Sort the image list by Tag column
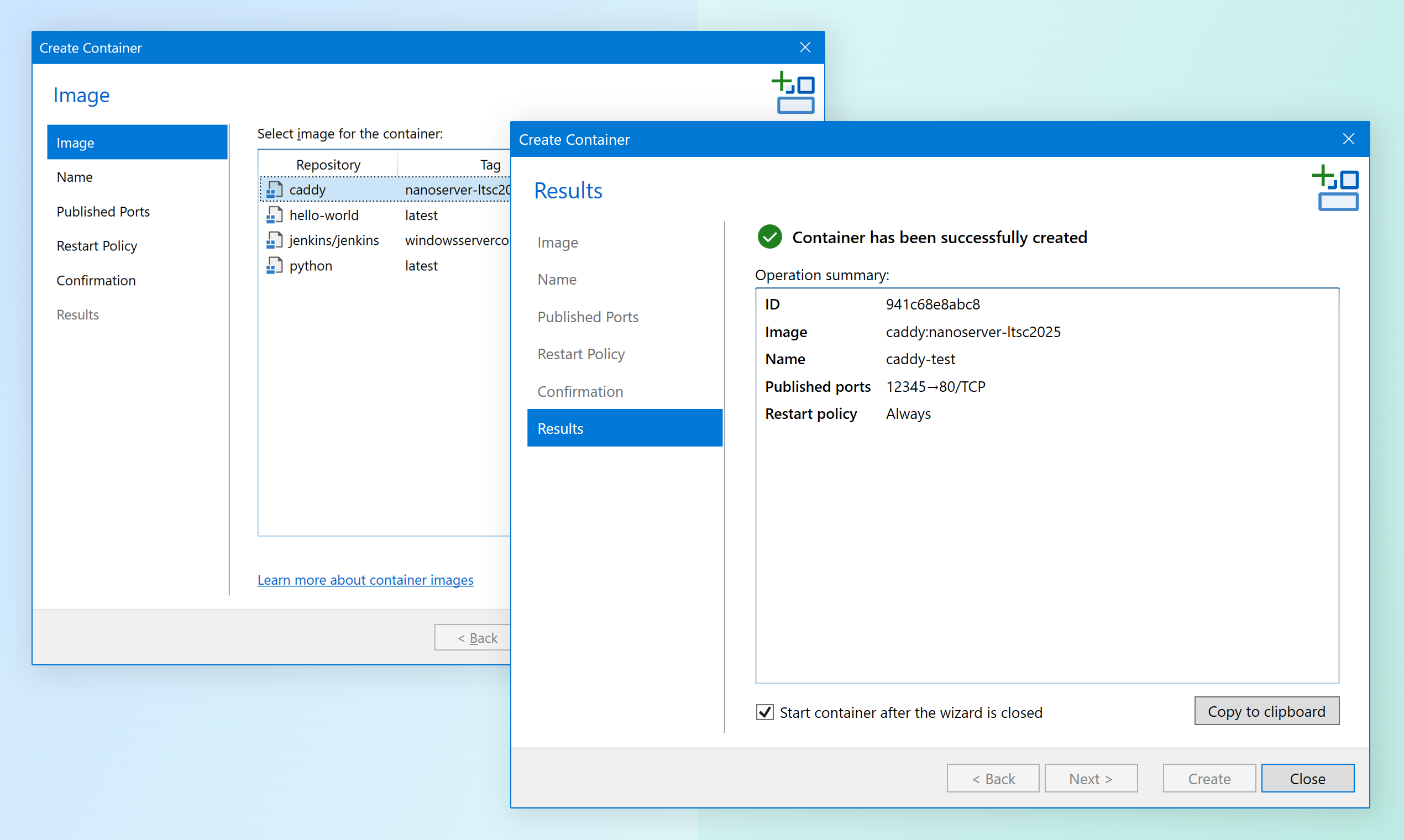This screenshot has width=1404, height=840. pos(489,164)
